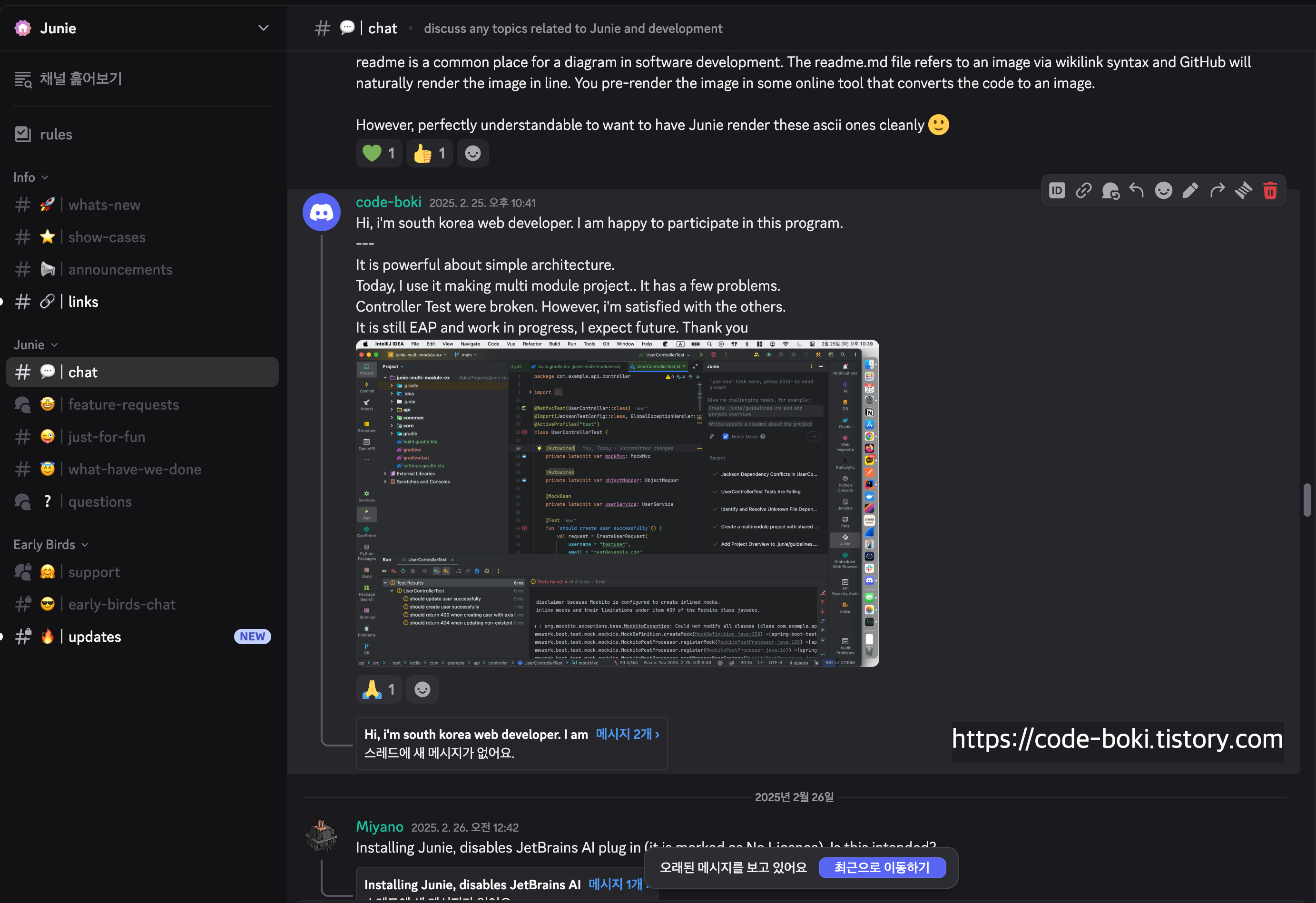Screen dimensions: 1316x903
Task: Reply to code-boki's message with the arrow
Action: click(x=1137, y=191)
